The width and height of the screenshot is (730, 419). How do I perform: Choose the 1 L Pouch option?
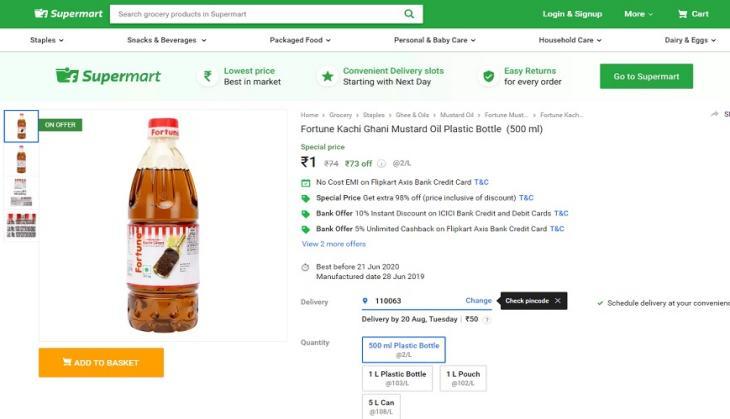coord(463,378)
